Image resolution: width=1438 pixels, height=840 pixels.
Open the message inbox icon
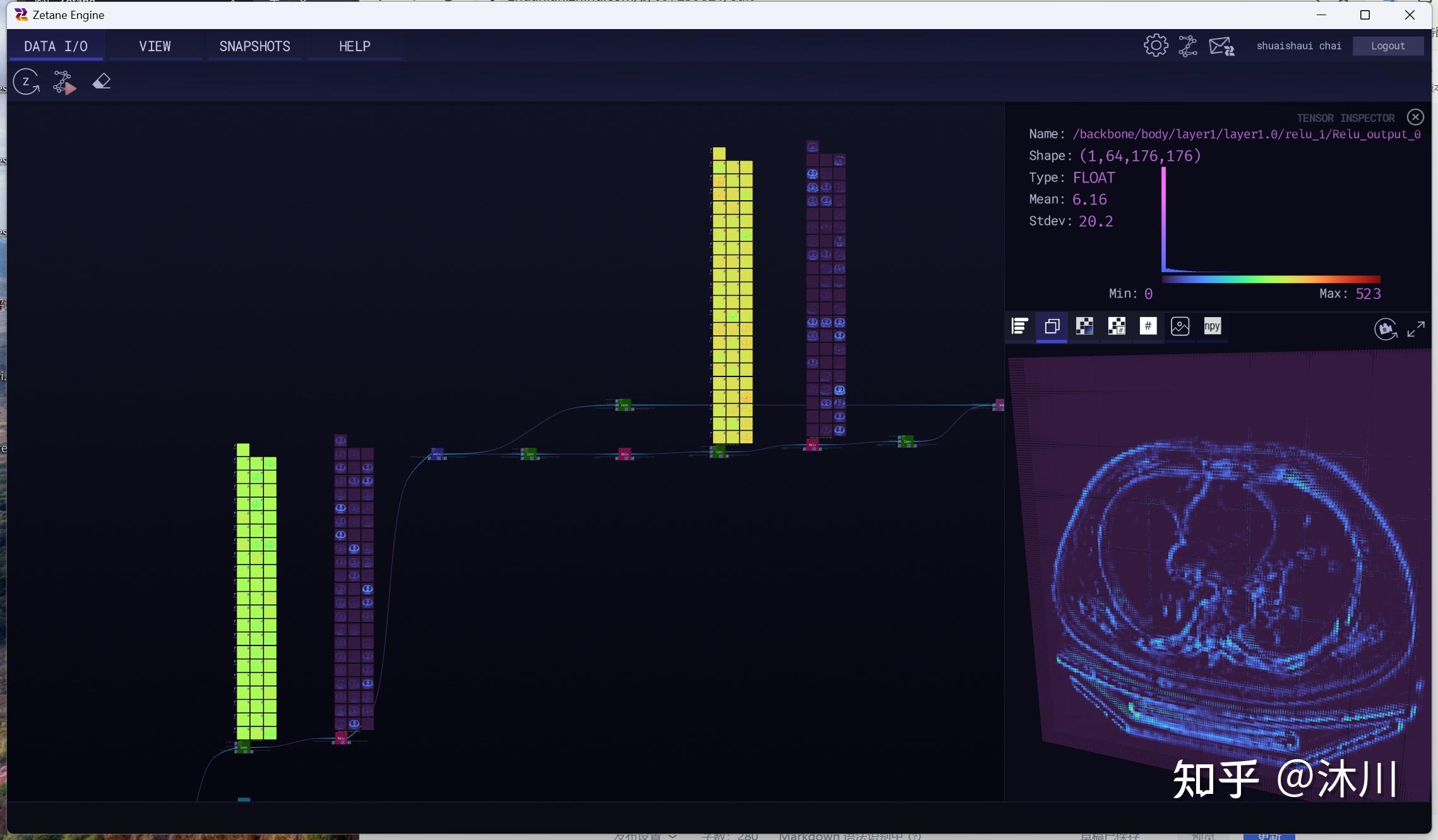[x=1221, y=45]
